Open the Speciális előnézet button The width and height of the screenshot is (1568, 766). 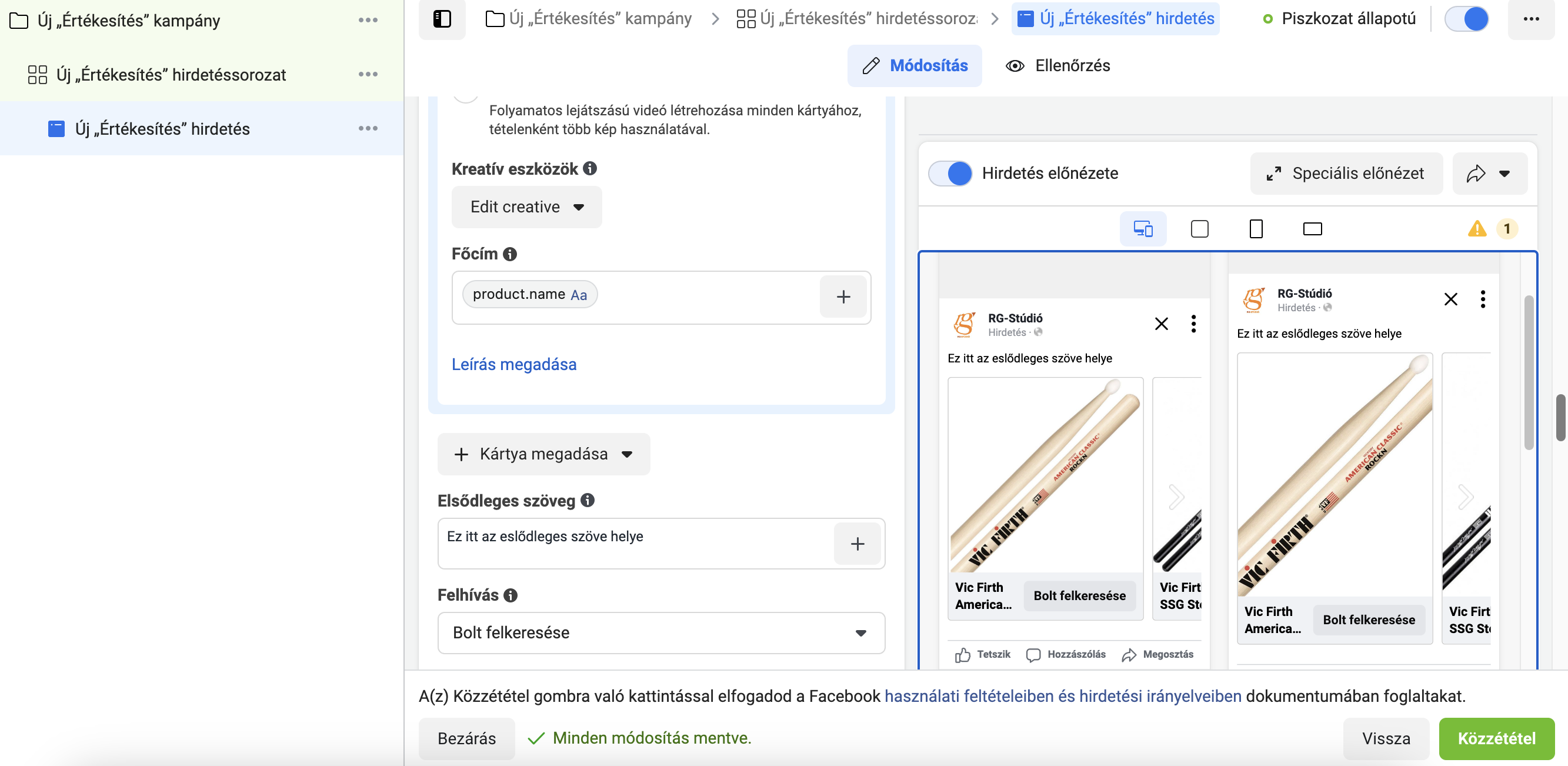coord(1346,174)
